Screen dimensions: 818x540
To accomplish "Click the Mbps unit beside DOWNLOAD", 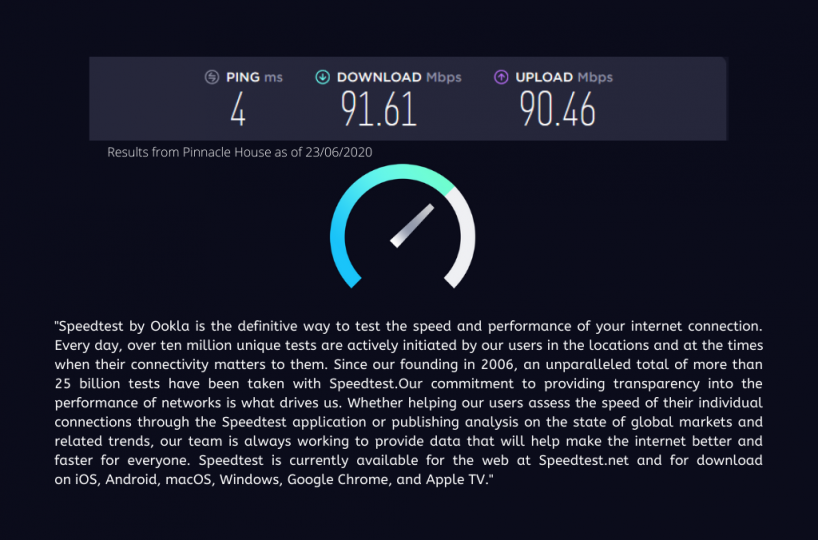I will [444, 77].
